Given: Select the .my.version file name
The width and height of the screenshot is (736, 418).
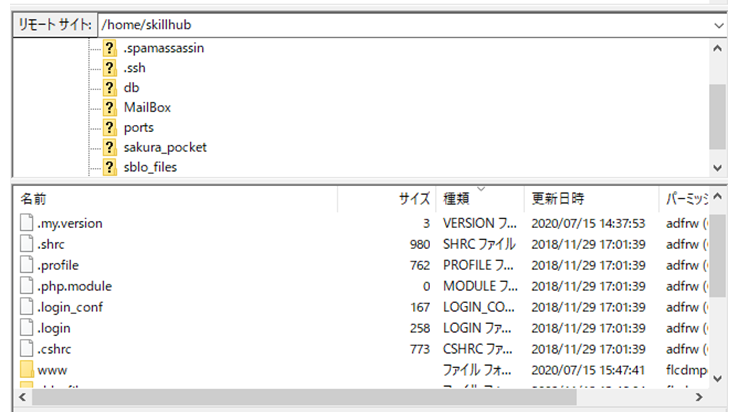Looking at the screenshot, I should click(x=70, y=223).
